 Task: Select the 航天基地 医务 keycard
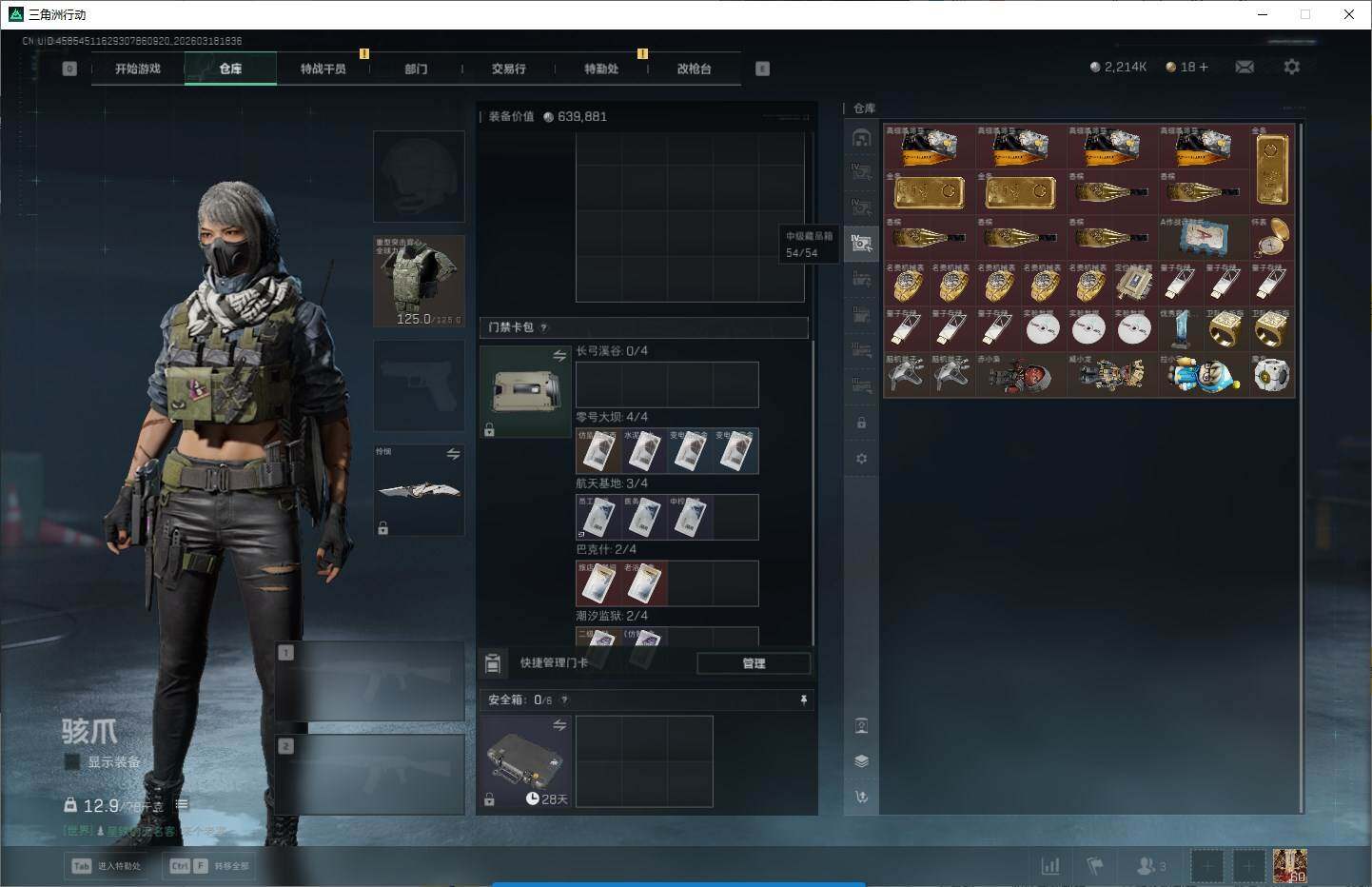pyautogui.click(x=644, y=517)
